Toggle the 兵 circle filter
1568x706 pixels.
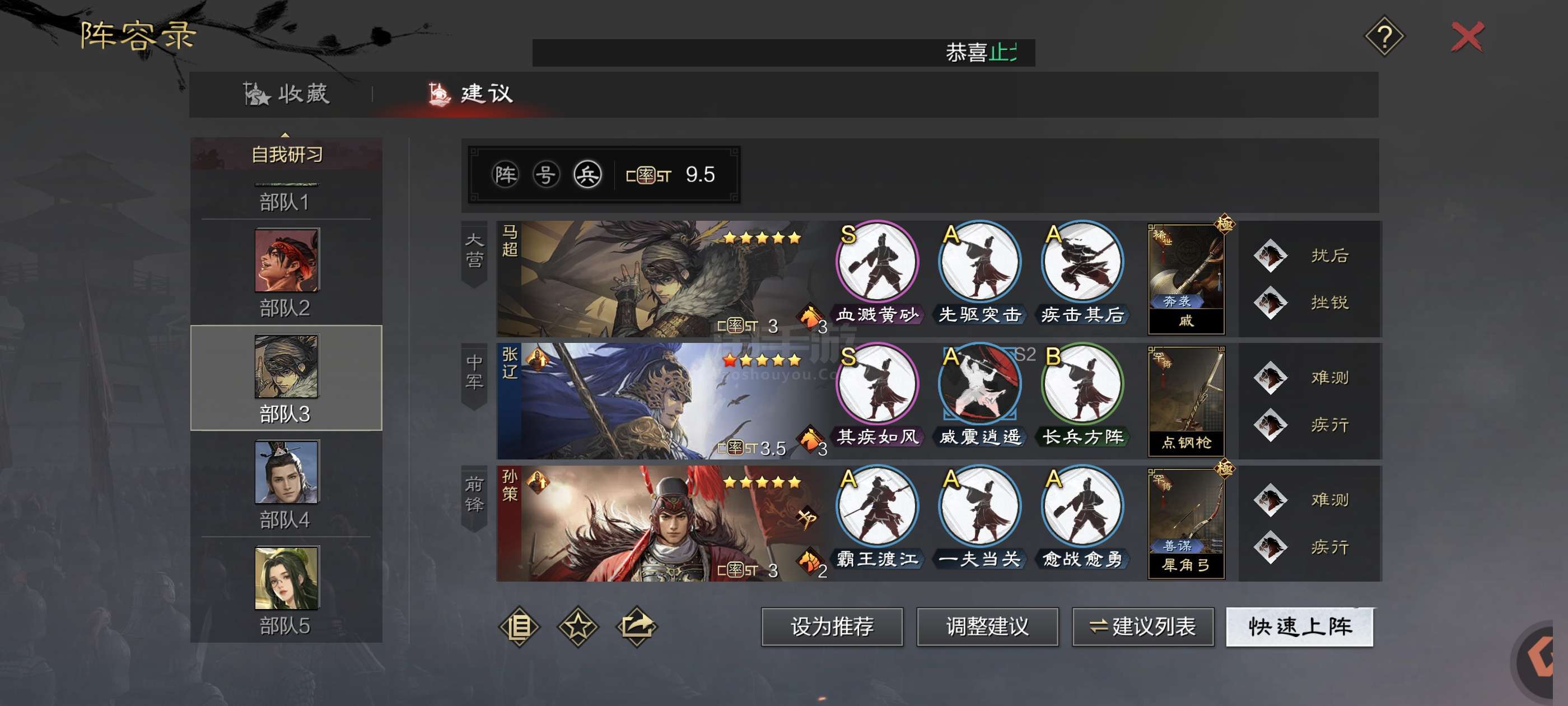coord(587,175)
